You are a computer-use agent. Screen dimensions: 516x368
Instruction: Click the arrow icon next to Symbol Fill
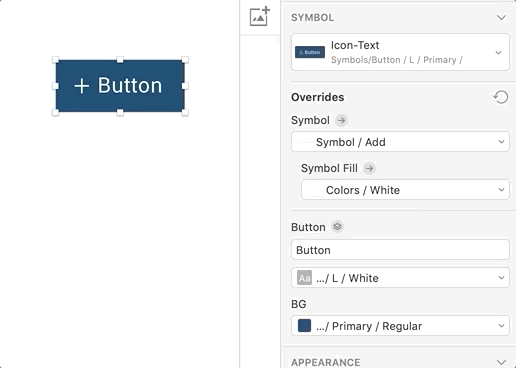coord(369,168)
